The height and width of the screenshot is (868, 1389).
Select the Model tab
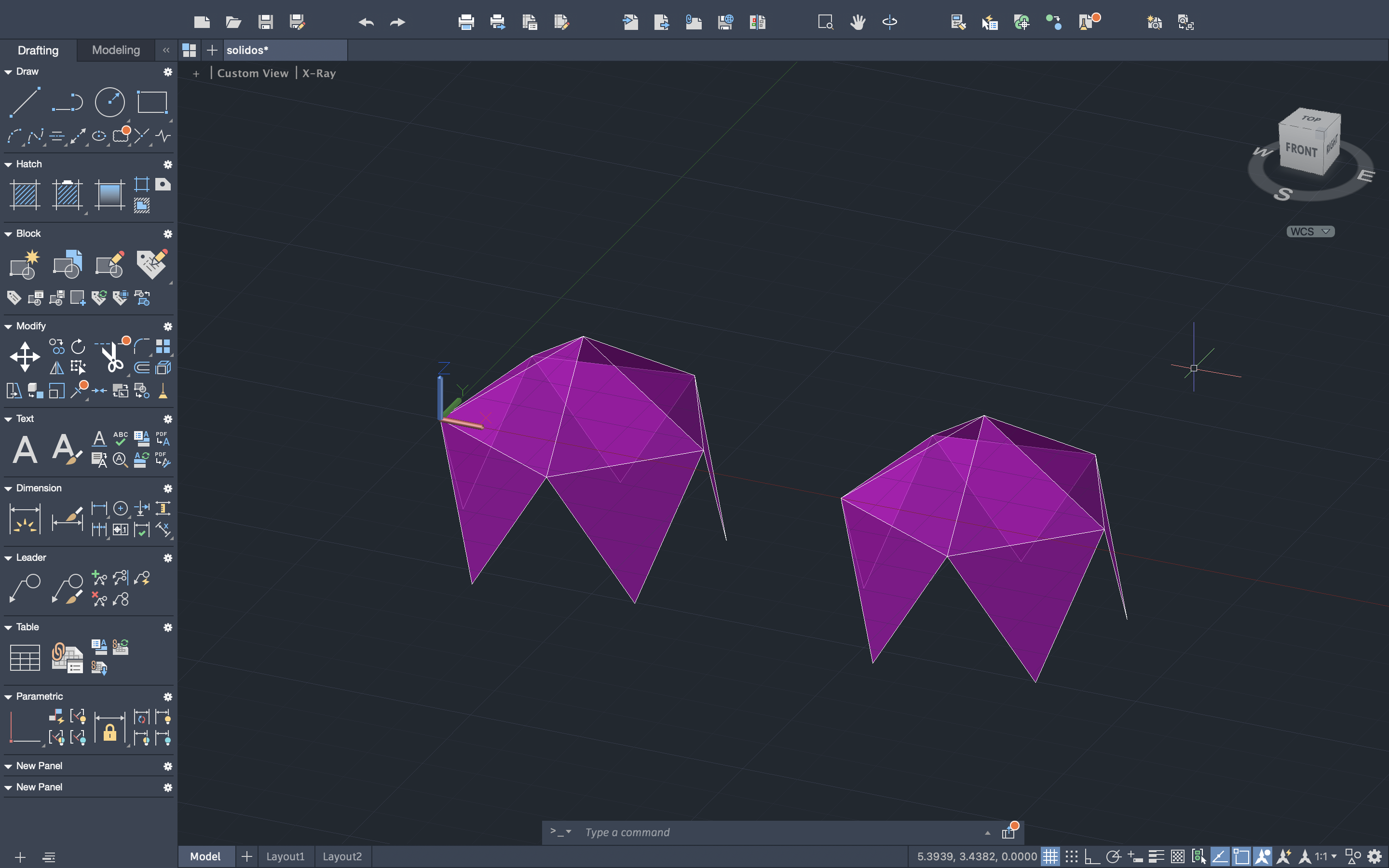(205, 856)
